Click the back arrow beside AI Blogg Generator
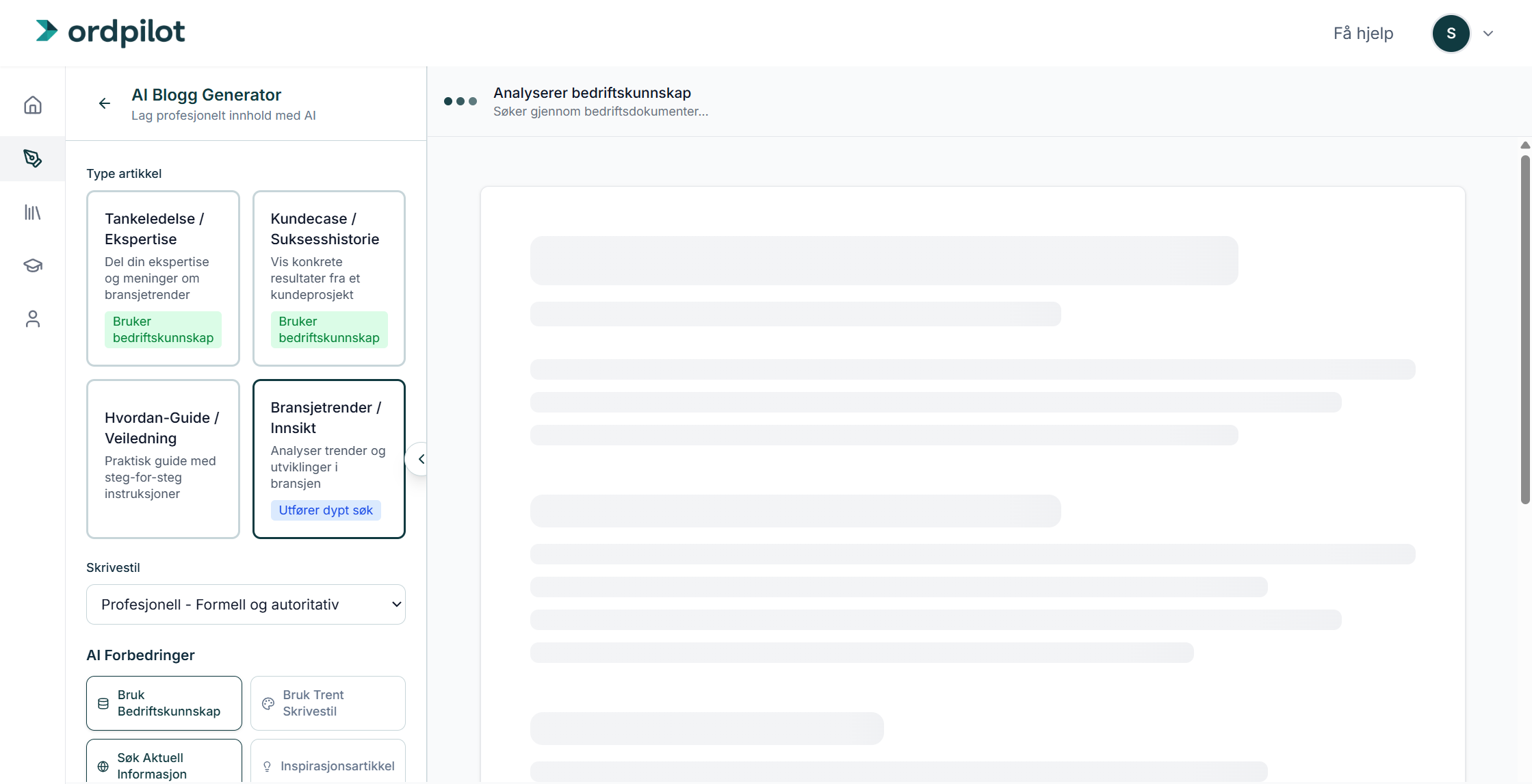The width and height of the screenshot is (1532, 784). coord(105,103)
